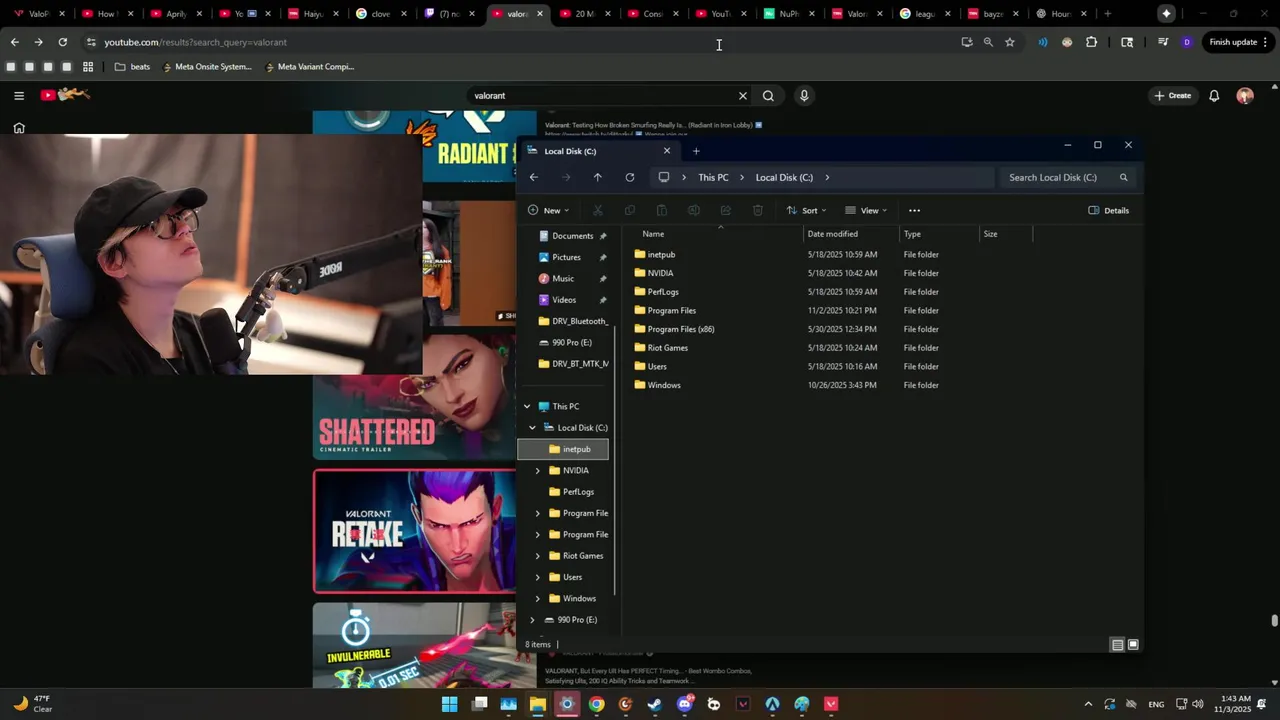This screenshot has width=1280, height=720.
Task: Open YouTube account avatar menu
Action: [1245, 96]
